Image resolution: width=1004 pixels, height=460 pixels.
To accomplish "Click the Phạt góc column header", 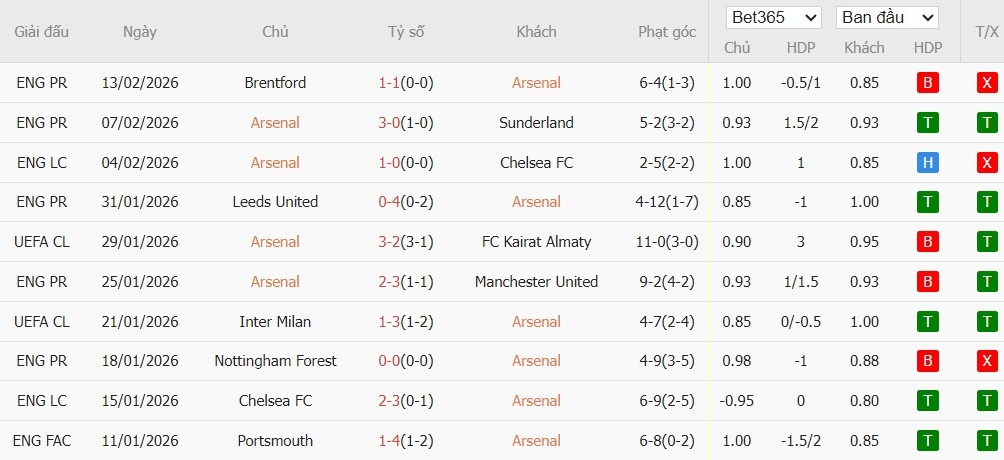I will tap(667, 32).
